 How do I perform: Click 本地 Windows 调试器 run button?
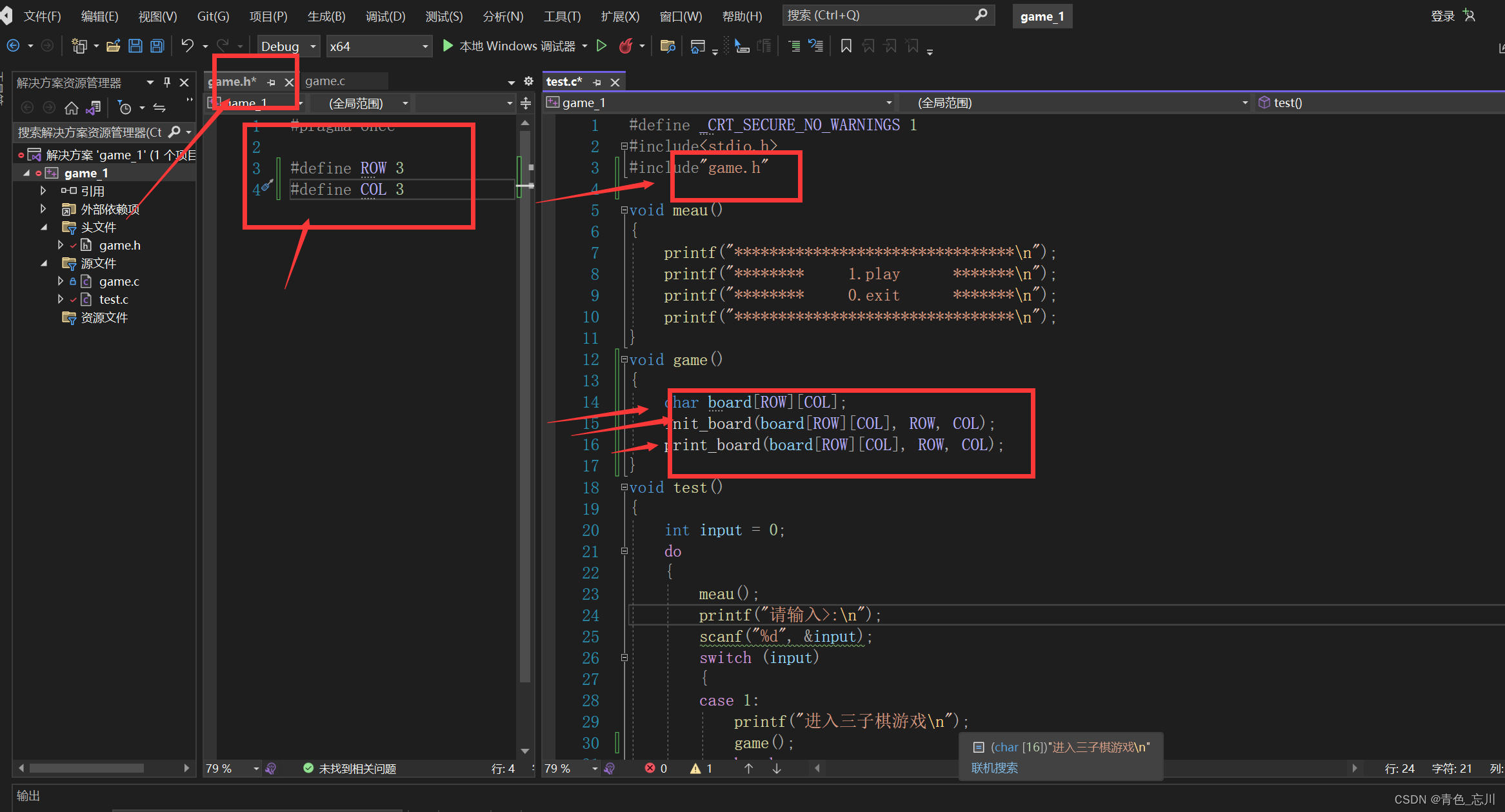[509, 46]
